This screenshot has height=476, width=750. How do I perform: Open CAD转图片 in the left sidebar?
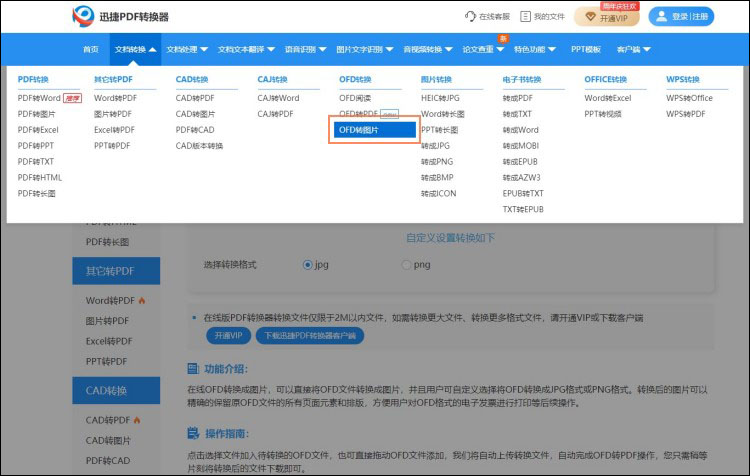coord(108,440)
